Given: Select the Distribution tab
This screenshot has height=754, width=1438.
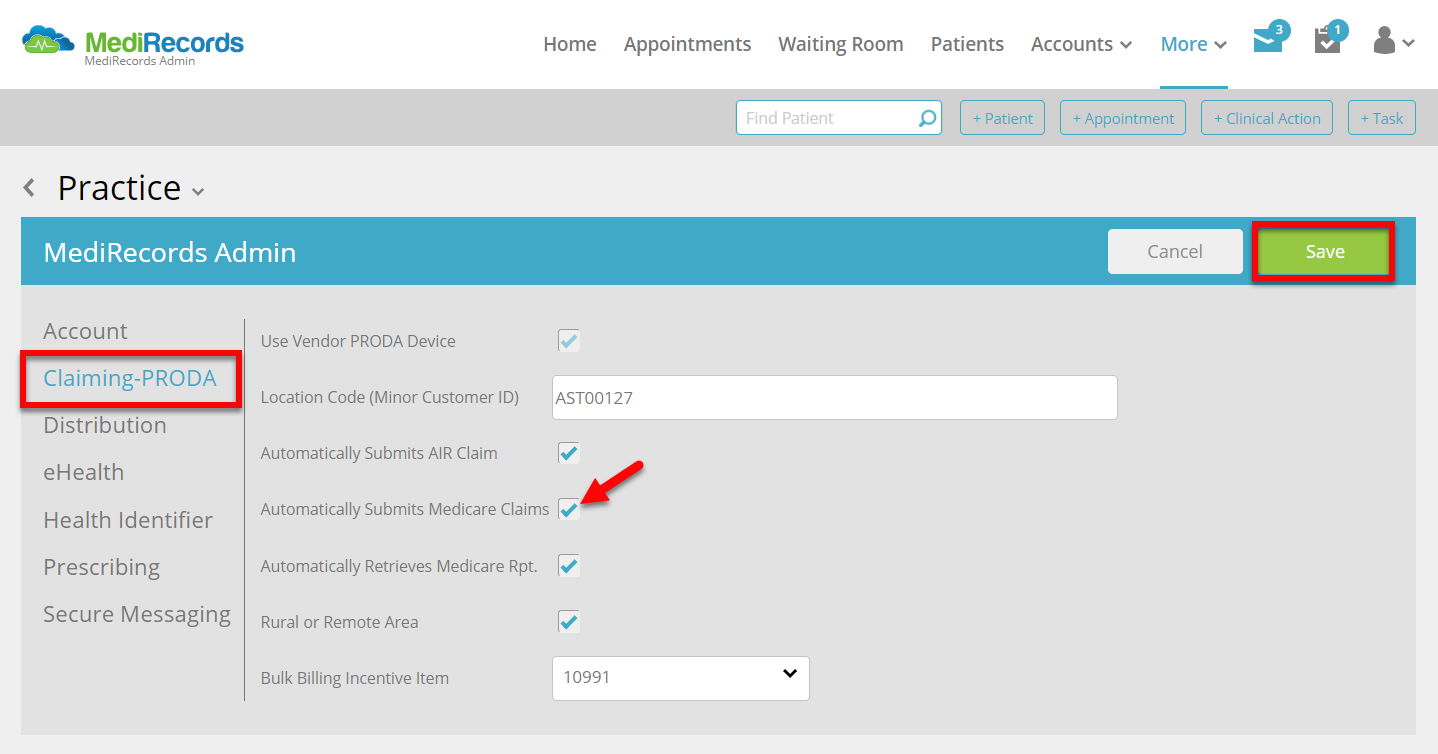Looking at the screenshot, I should [x=105, y=425].
